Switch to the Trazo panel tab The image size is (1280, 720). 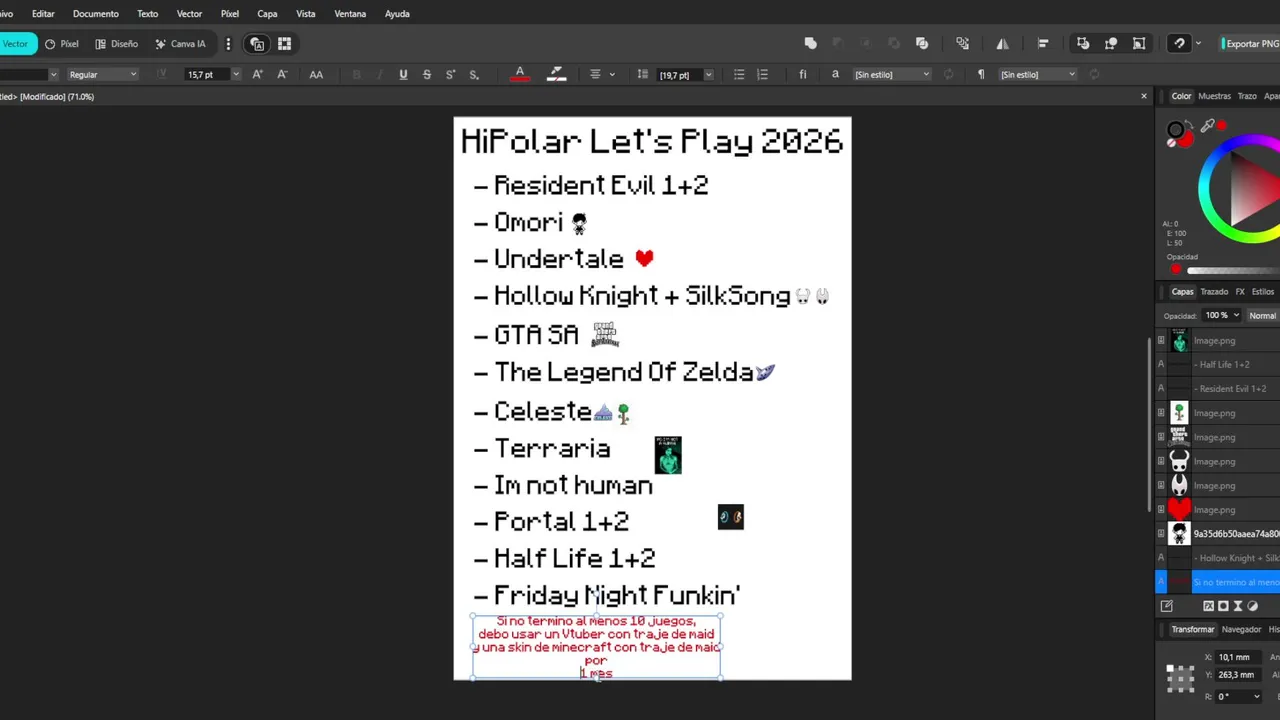(1247, 97)
